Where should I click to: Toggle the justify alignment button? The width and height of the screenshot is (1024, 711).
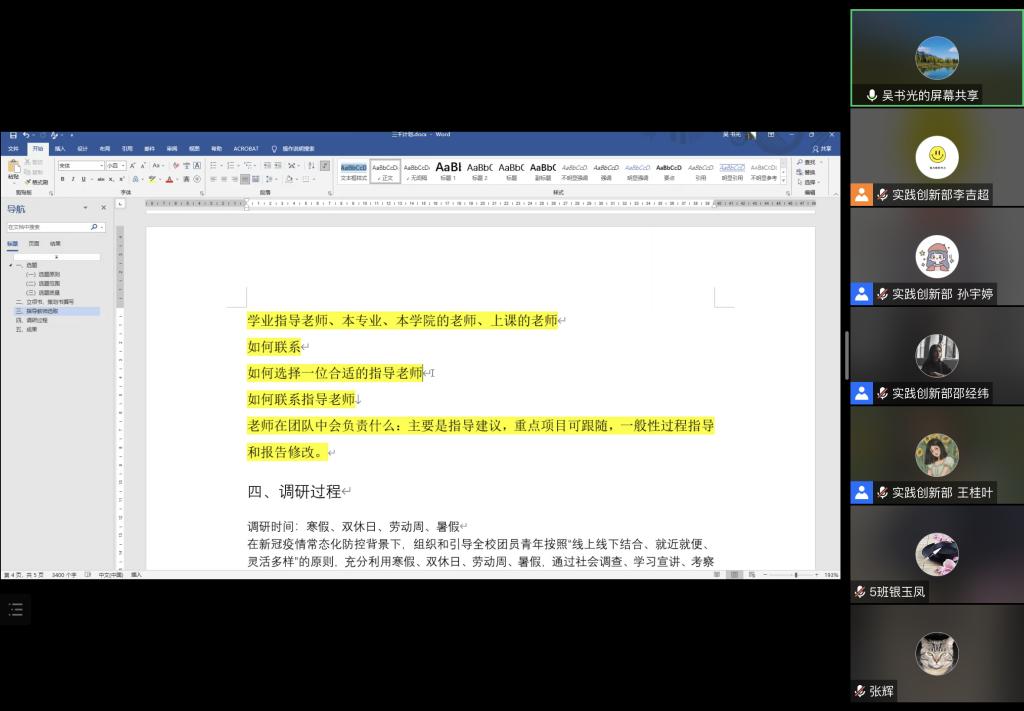point(245,179)
